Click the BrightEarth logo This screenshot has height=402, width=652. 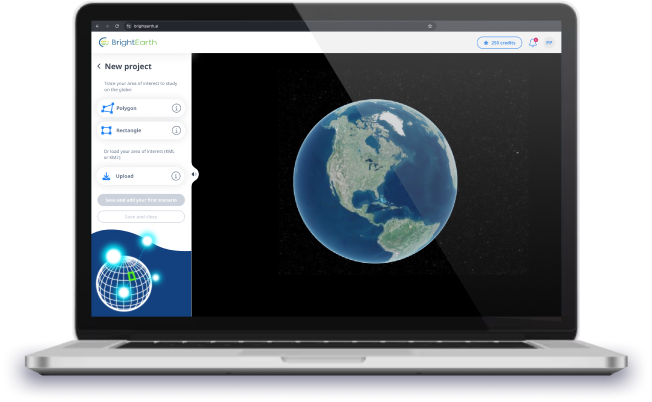127,42
